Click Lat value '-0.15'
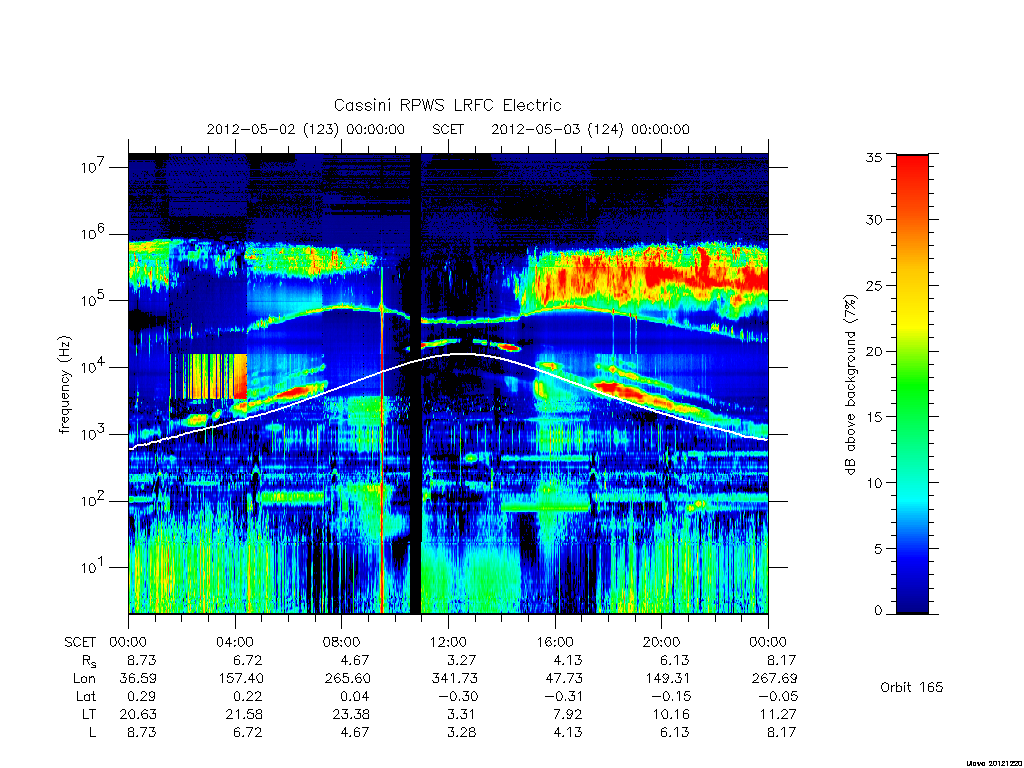1024x768 pixels. pos(670,696)
